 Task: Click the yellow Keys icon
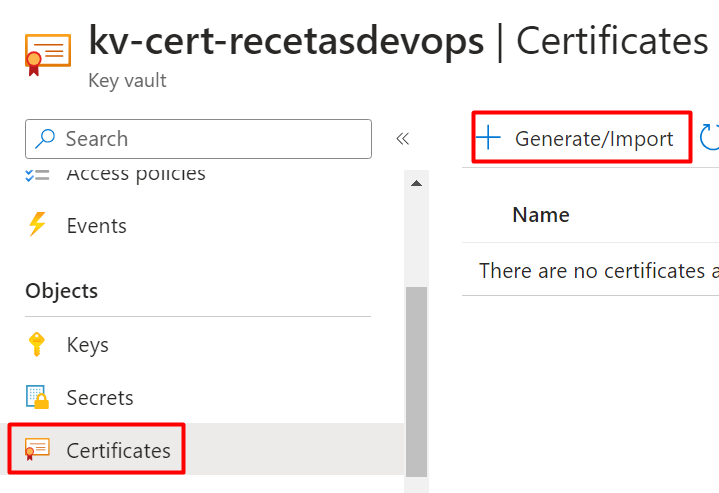(x=37, y=344)
